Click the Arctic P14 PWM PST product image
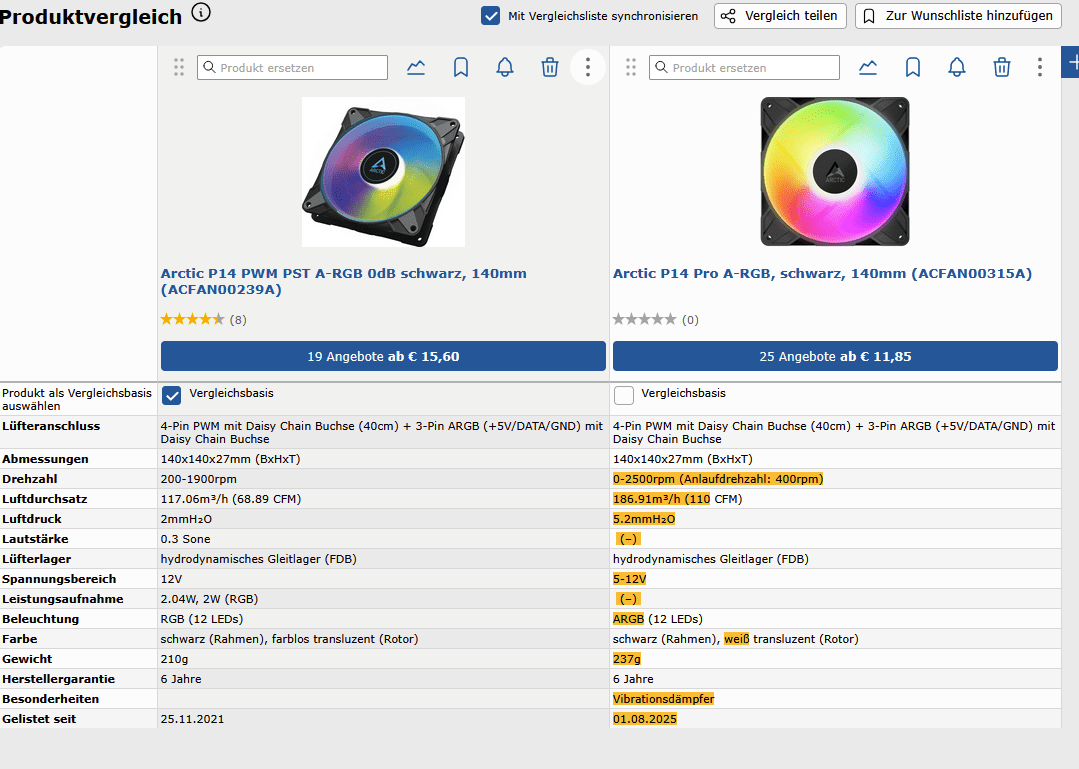Image resolution: width=1079 pixels, height=769 pixels. point(383,172)
